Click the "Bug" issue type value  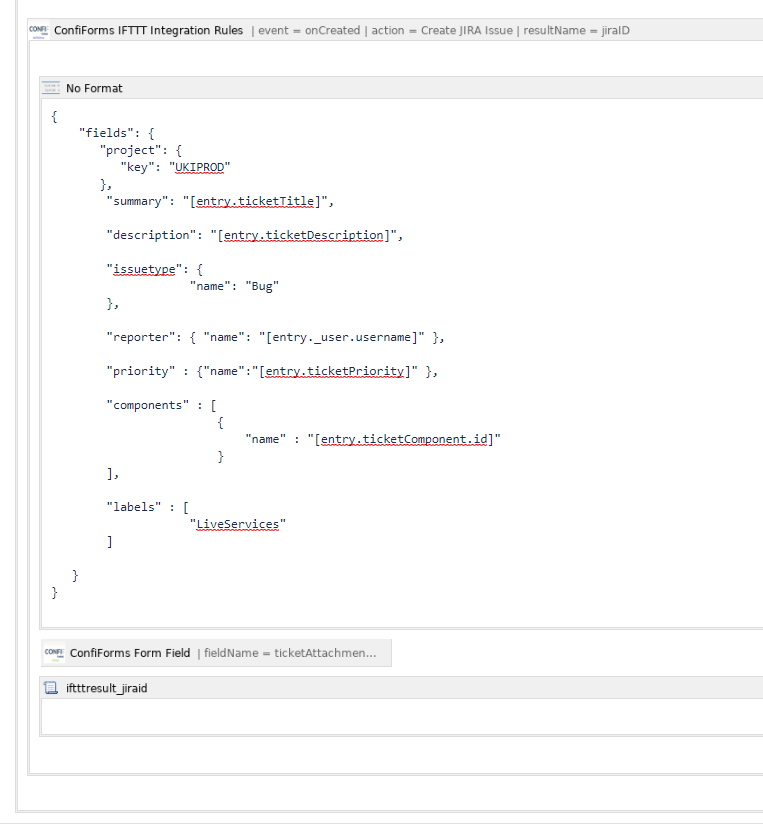tap(262, 286)
